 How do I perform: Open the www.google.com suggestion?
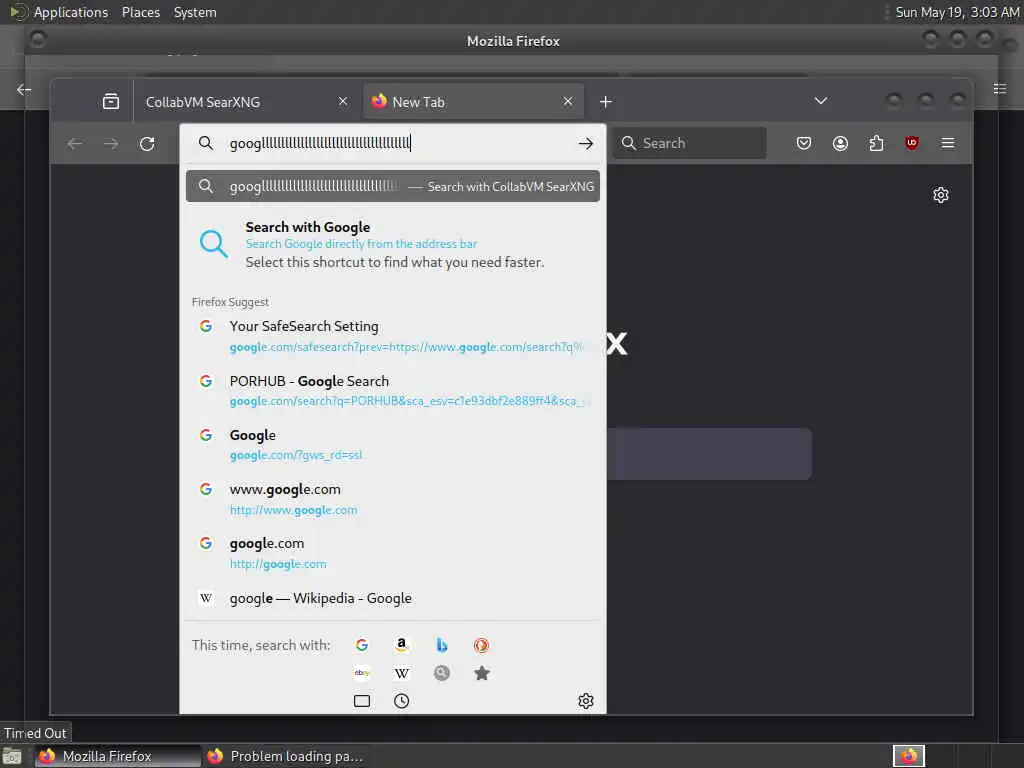click(x=392, y=498)
